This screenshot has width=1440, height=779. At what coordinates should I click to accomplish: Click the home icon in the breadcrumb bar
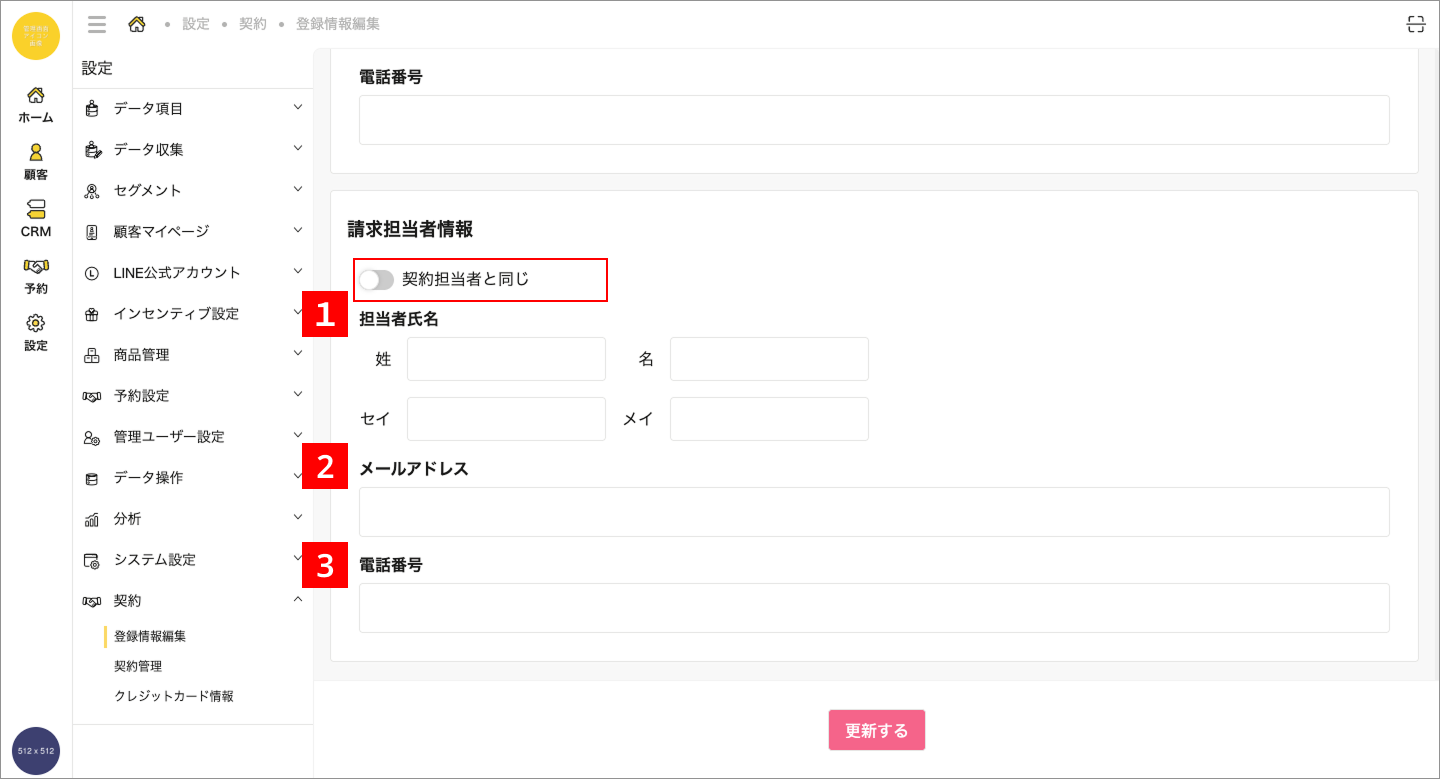[x=138, y=23]
